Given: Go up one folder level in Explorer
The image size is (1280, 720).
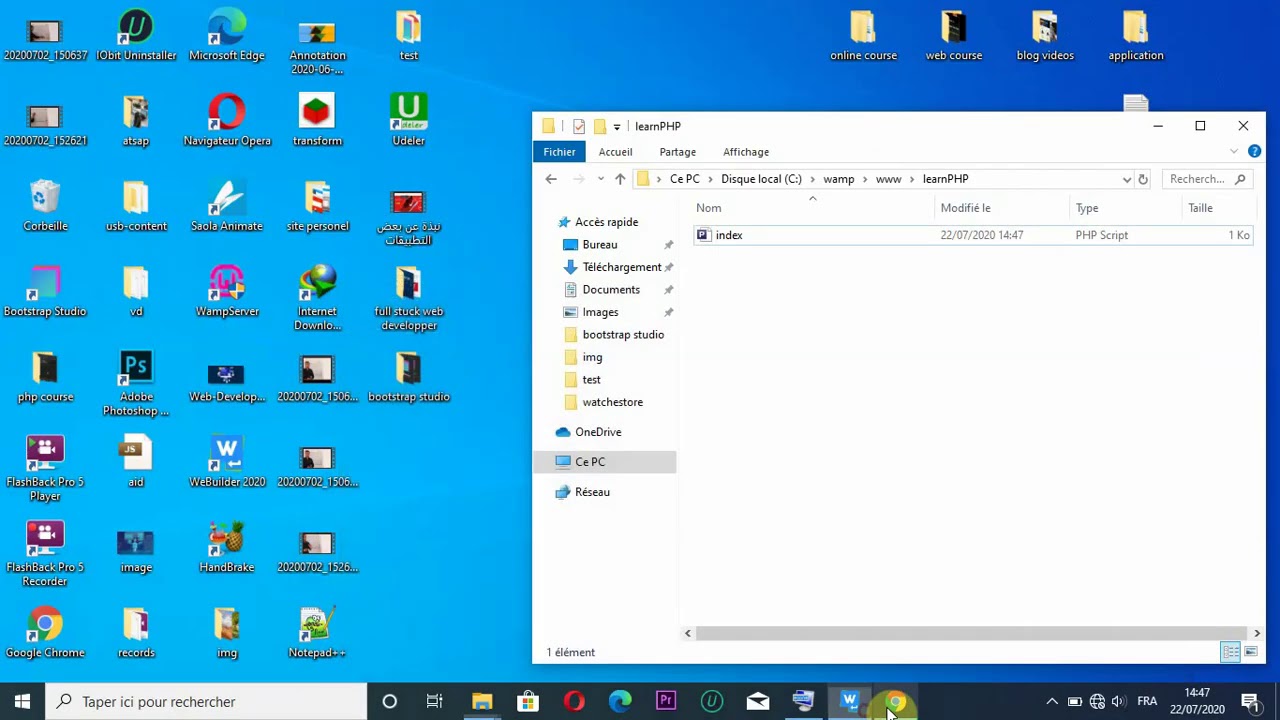Looking at the screenshot, I should [620, 179].
